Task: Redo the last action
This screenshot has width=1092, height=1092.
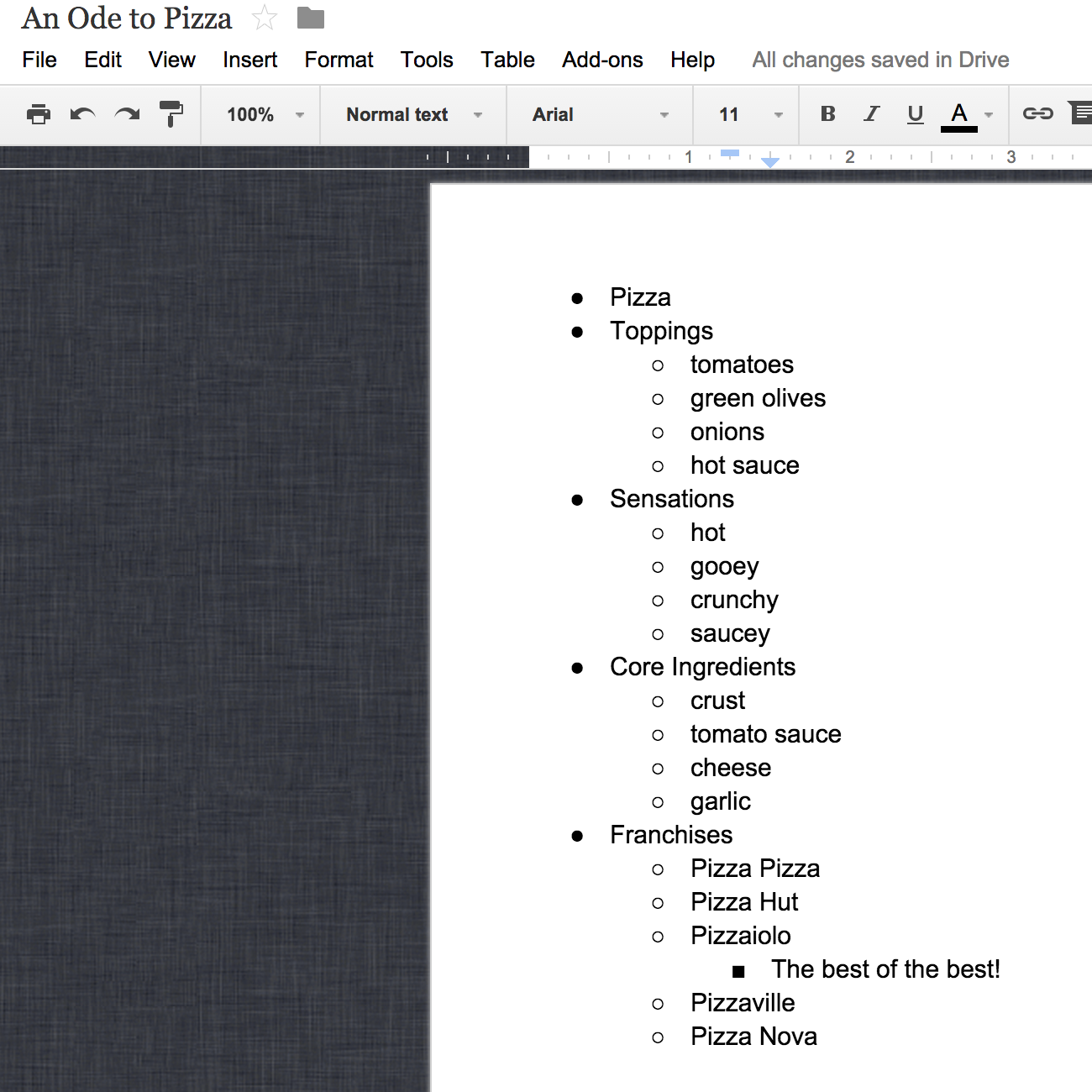Action: tap(128, 114)
